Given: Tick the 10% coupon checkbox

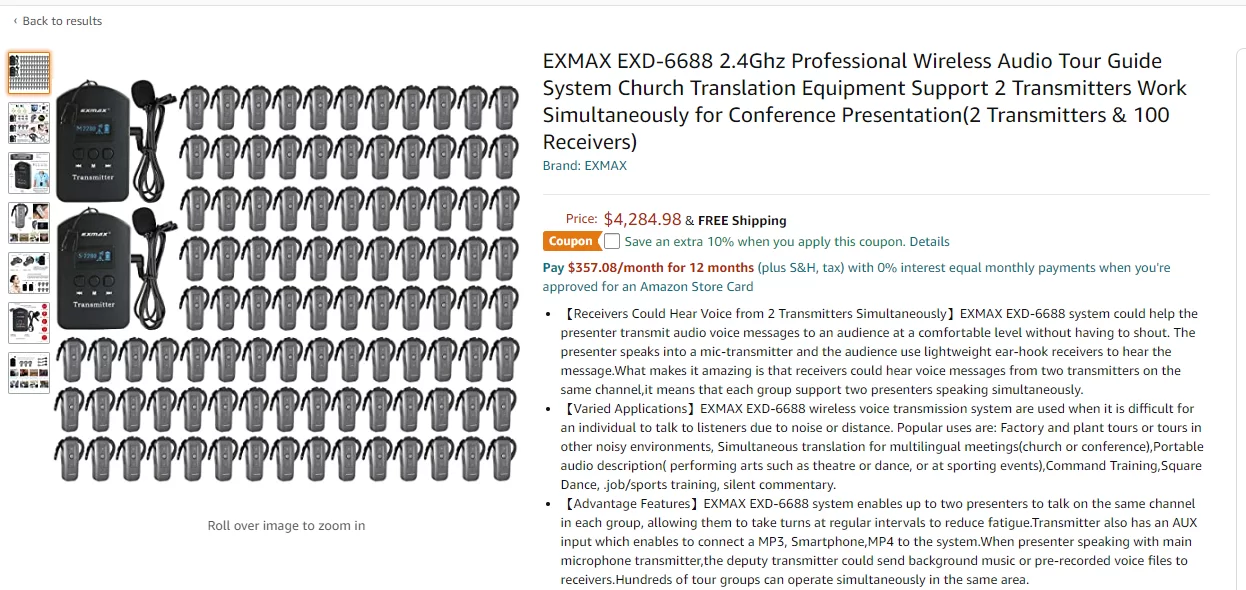Looking at the screenshot, I should [612, 241].
